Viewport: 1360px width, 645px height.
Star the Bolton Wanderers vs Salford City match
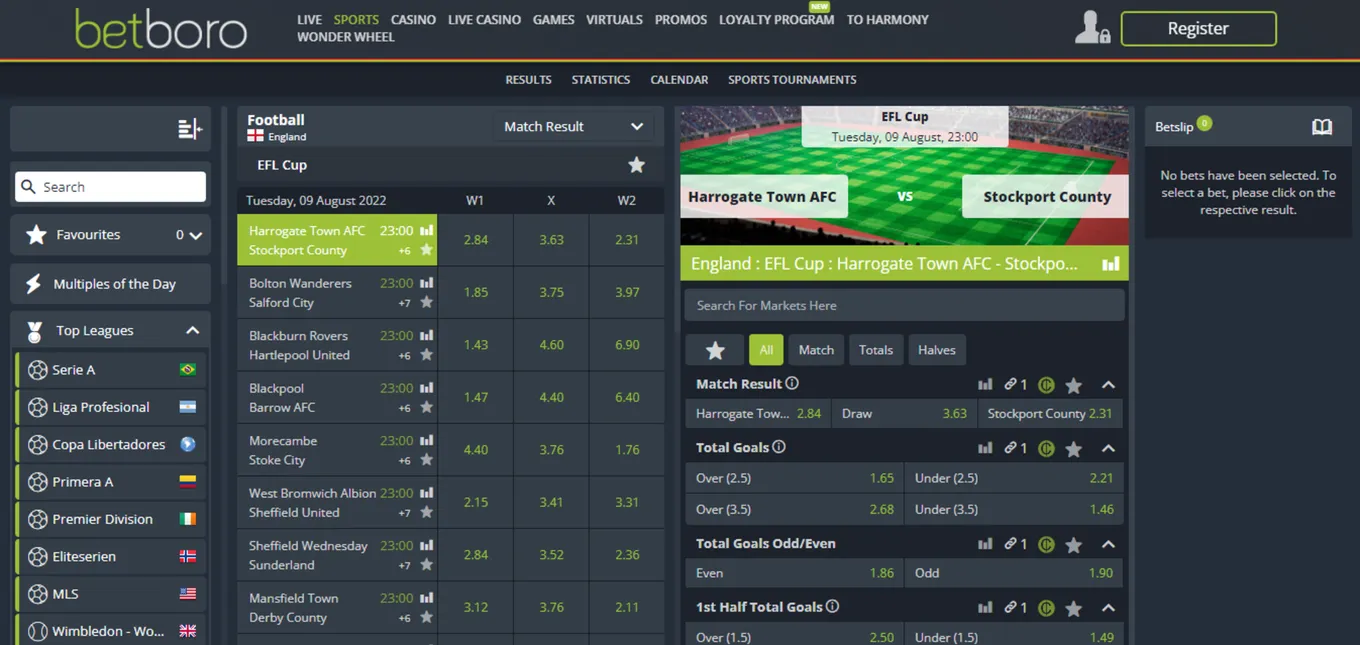click(x=427, y=302)
